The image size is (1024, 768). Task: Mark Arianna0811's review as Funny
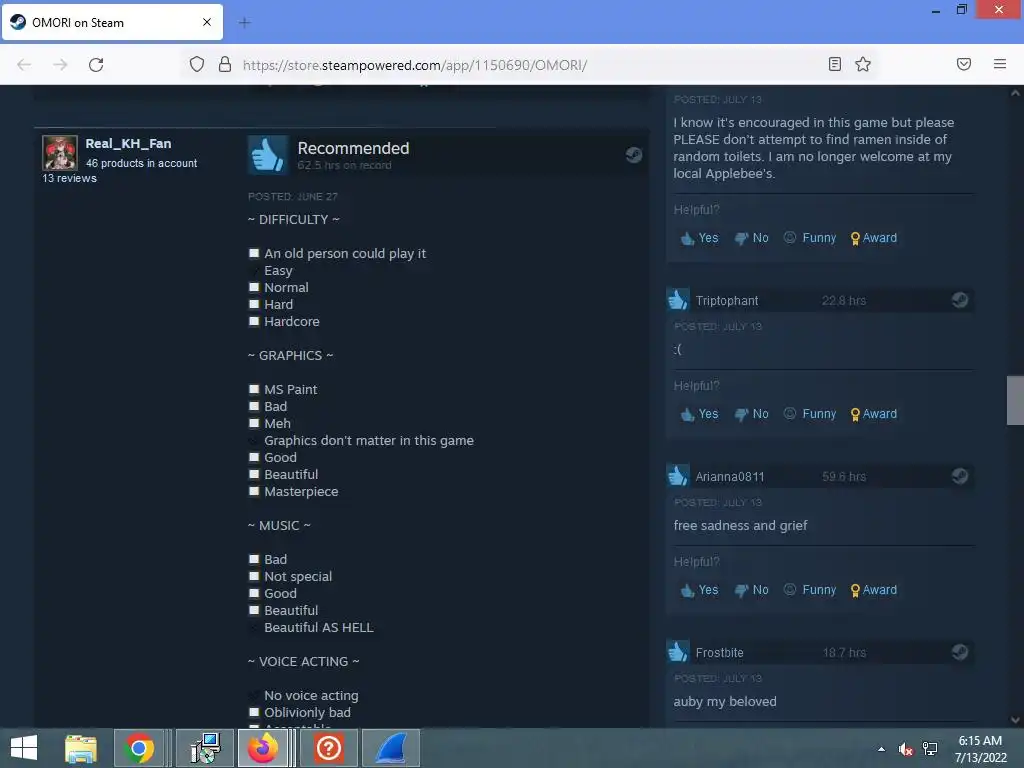click(x=810, y=590)
